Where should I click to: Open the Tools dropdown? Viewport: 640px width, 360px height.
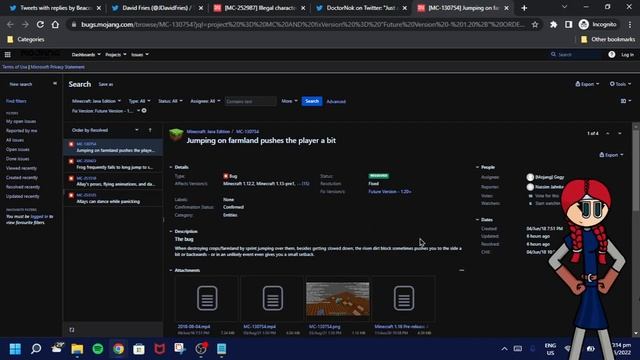[620, 84]
